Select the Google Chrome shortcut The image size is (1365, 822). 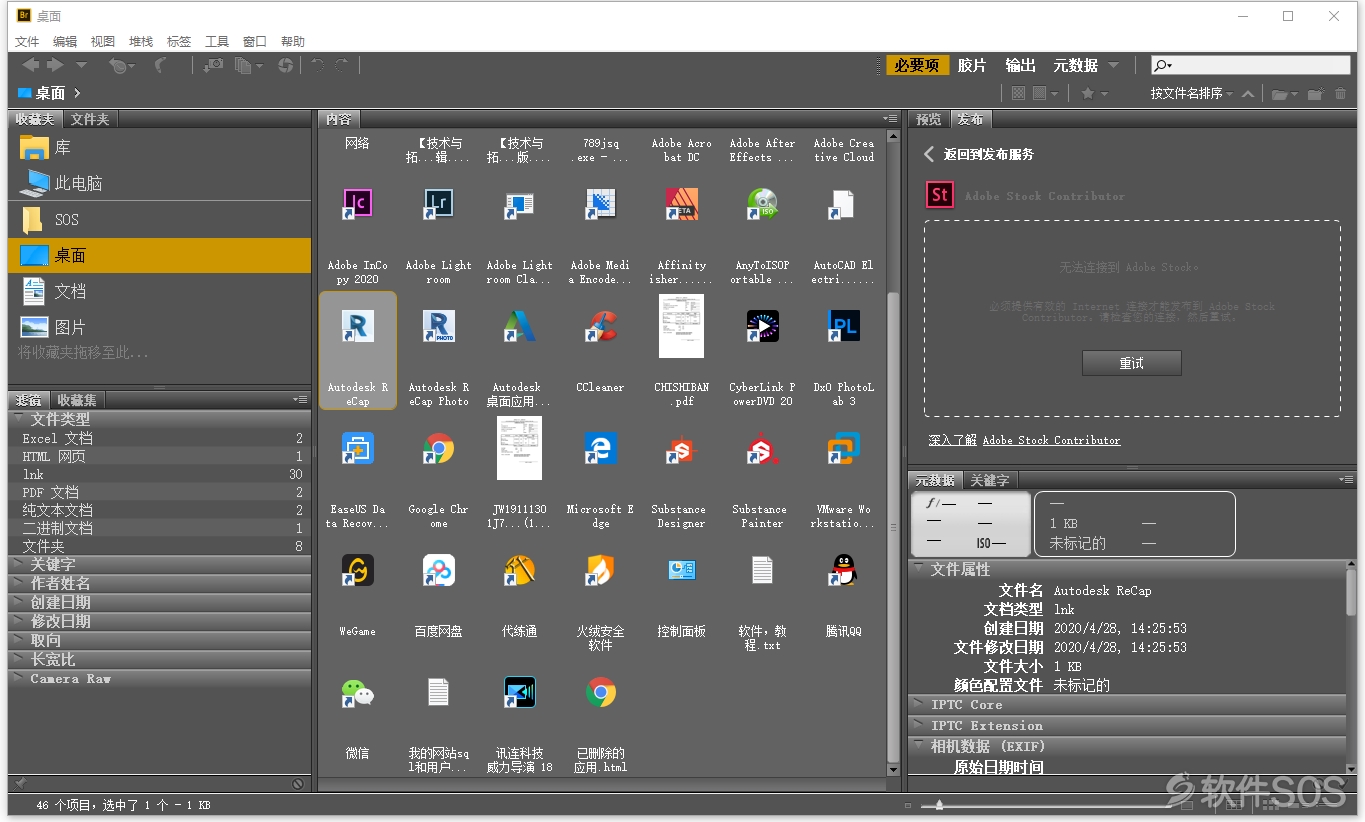coord(438,447)
